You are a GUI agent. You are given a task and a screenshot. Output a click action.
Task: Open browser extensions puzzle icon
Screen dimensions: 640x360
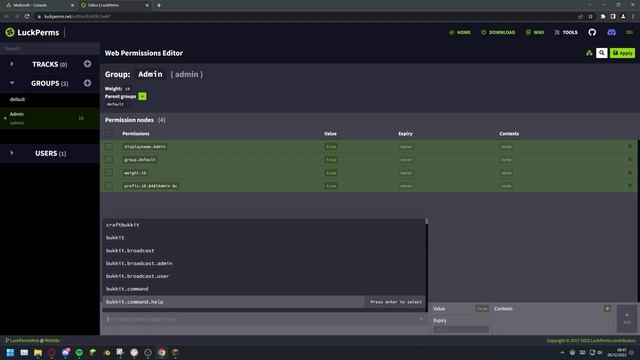point(603,16)
